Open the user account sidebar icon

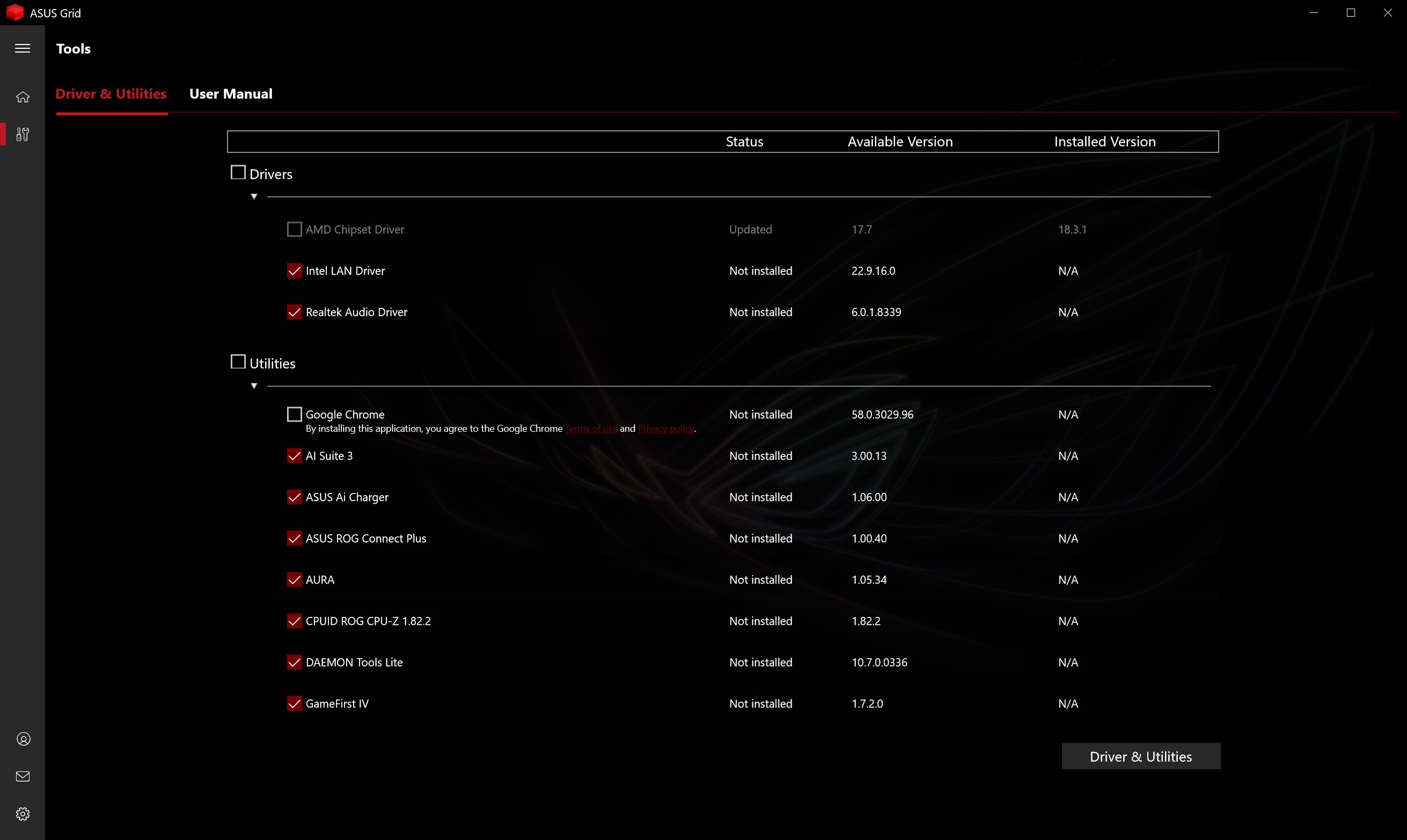coord(23,739)
